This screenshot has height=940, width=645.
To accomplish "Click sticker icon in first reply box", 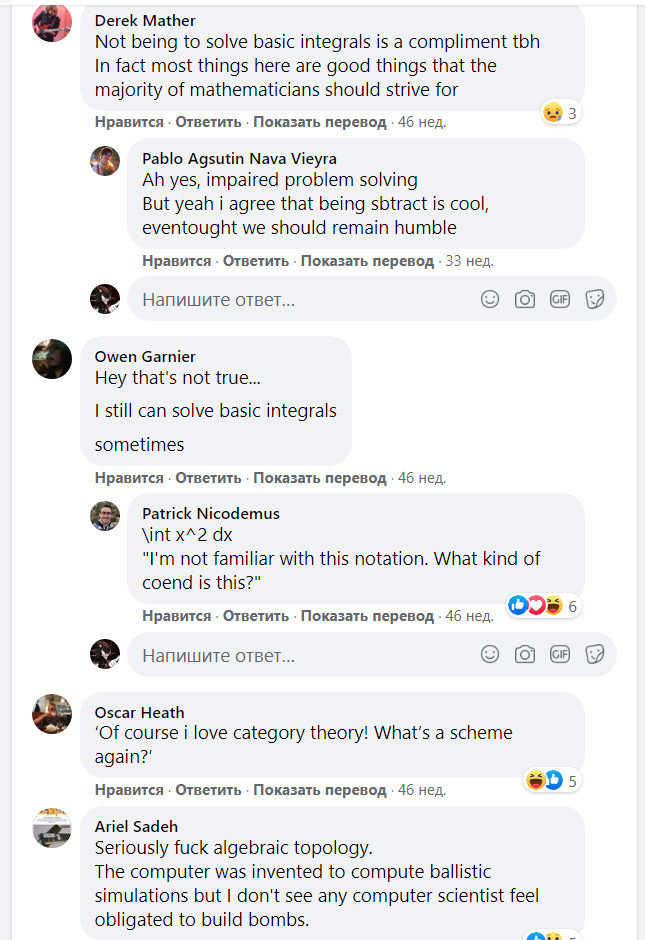I will (595, 299).
